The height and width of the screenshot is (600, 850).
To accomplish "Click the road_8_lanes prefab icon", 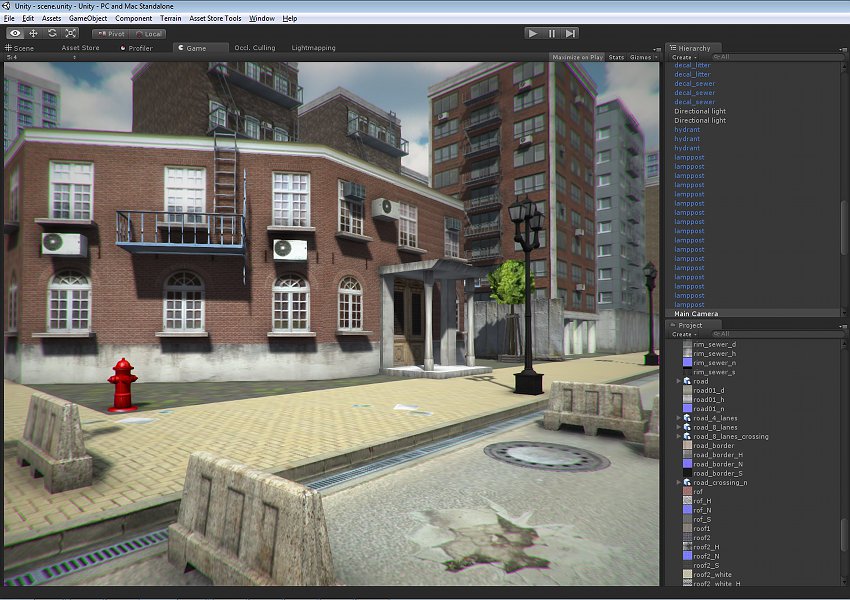I will coord(687,427).
